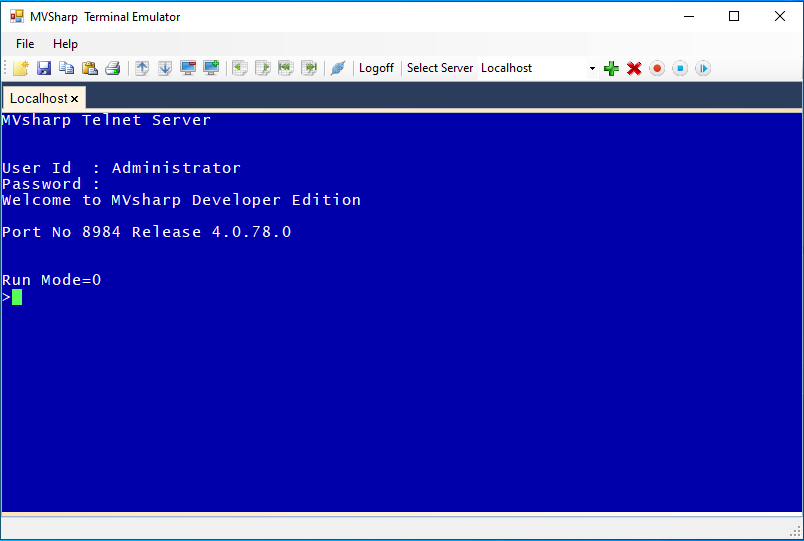The width and height of the screenshot is (804, 541).
Task: Click the Save floppy disk icon
Action: coord(44,68)
